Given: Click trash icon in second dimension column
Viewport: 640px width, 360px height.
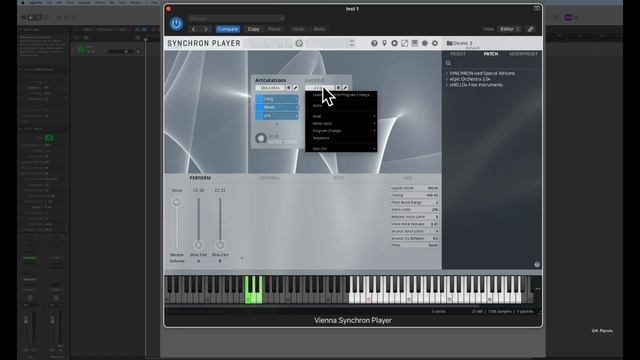Looking at the screenshot, I should coord(338,88).
